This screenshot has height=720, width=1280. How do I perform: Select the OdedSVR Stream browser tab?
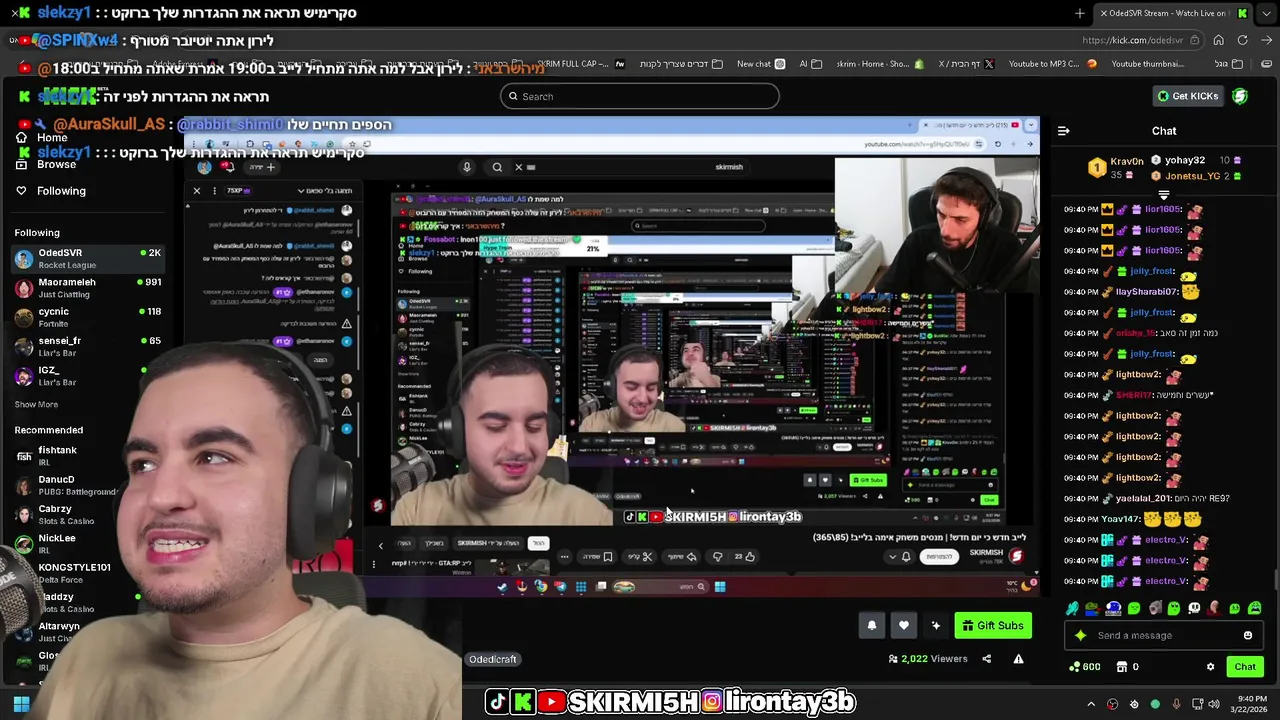click(x=1172, y=13)
